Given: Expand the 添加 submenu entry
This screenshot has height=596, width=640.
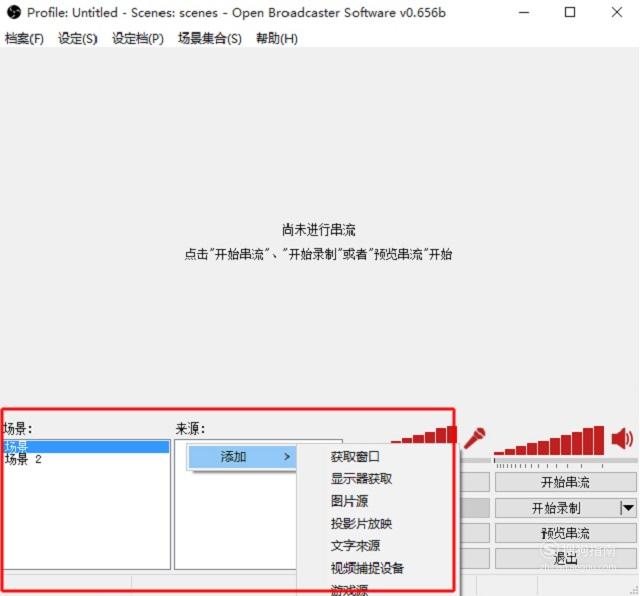Looking at the screenshot, I should point(242,456).
